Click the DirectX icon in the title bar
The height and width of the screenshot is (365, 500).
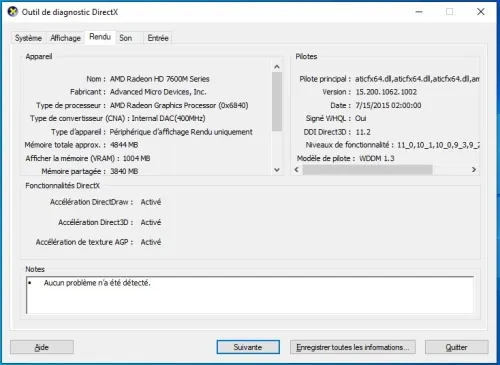(13, 12)
